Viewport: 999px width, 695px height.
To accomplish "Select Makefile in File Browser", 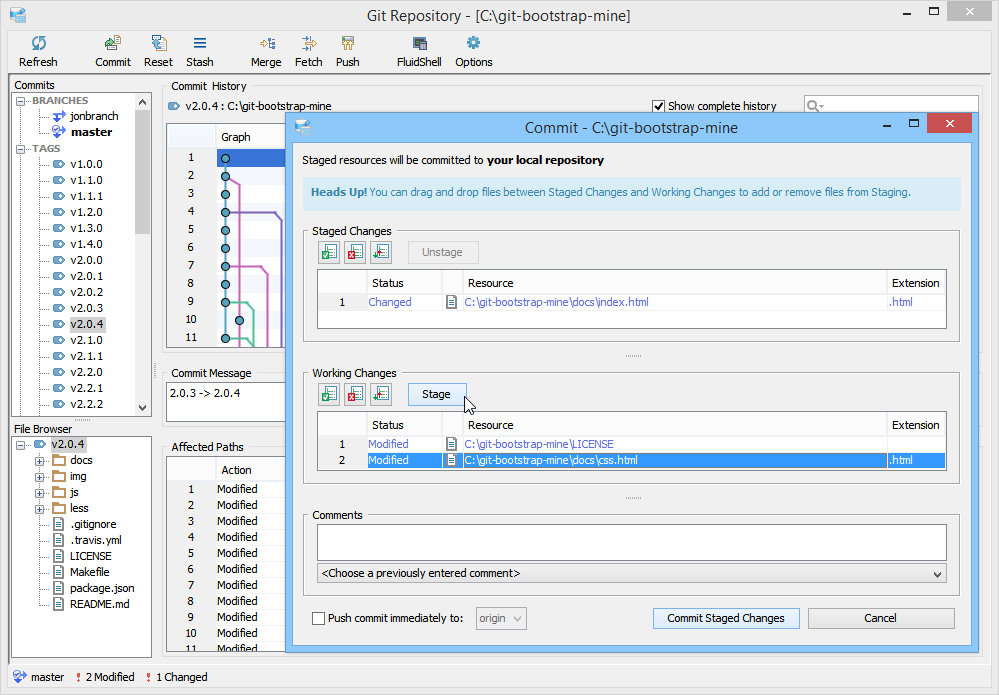I will 90,572.
